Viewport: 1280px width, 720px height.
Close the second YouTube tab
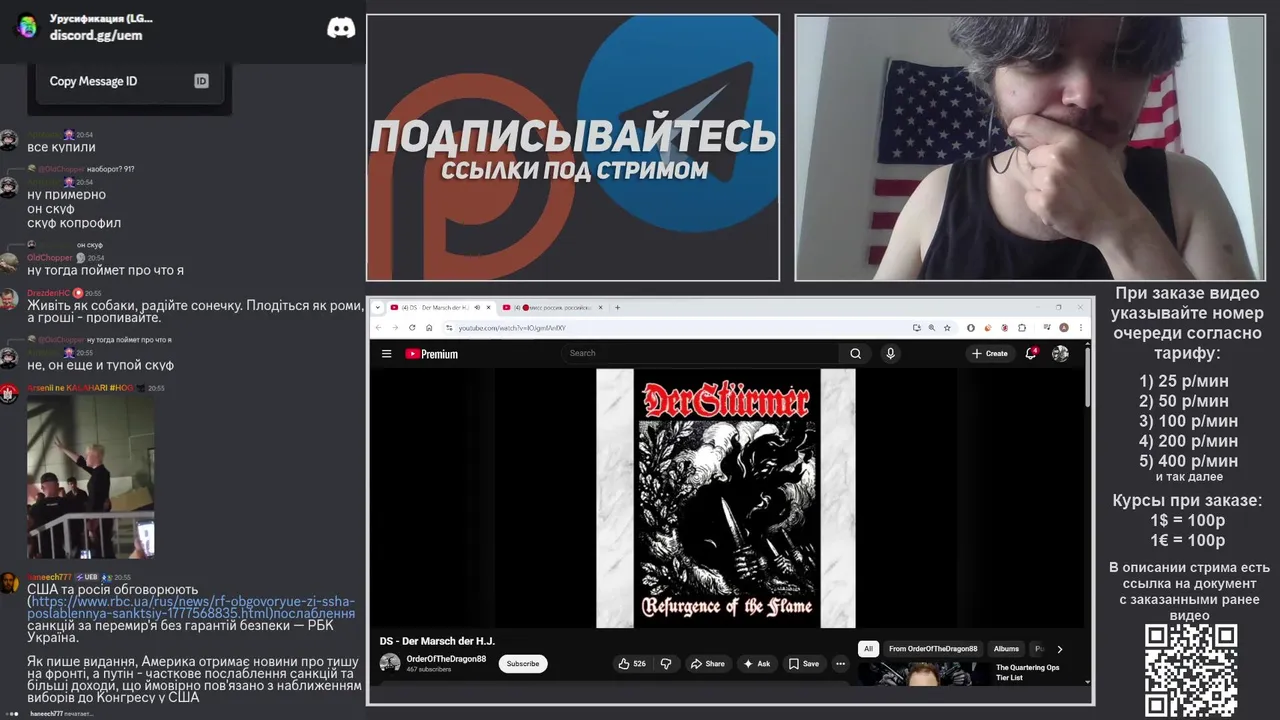coord(602,307)
